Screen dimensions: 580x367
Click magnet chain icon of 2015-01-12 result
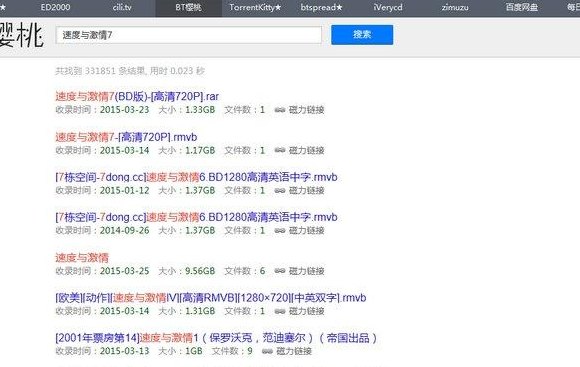pyautogui.click(x=280, y=191)
